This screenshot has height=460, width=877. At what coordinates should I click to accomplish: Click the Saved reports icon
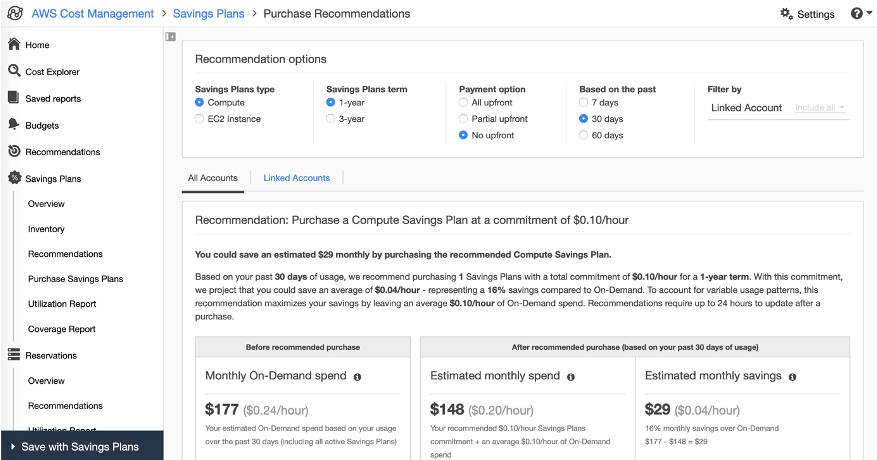[14, 98]
